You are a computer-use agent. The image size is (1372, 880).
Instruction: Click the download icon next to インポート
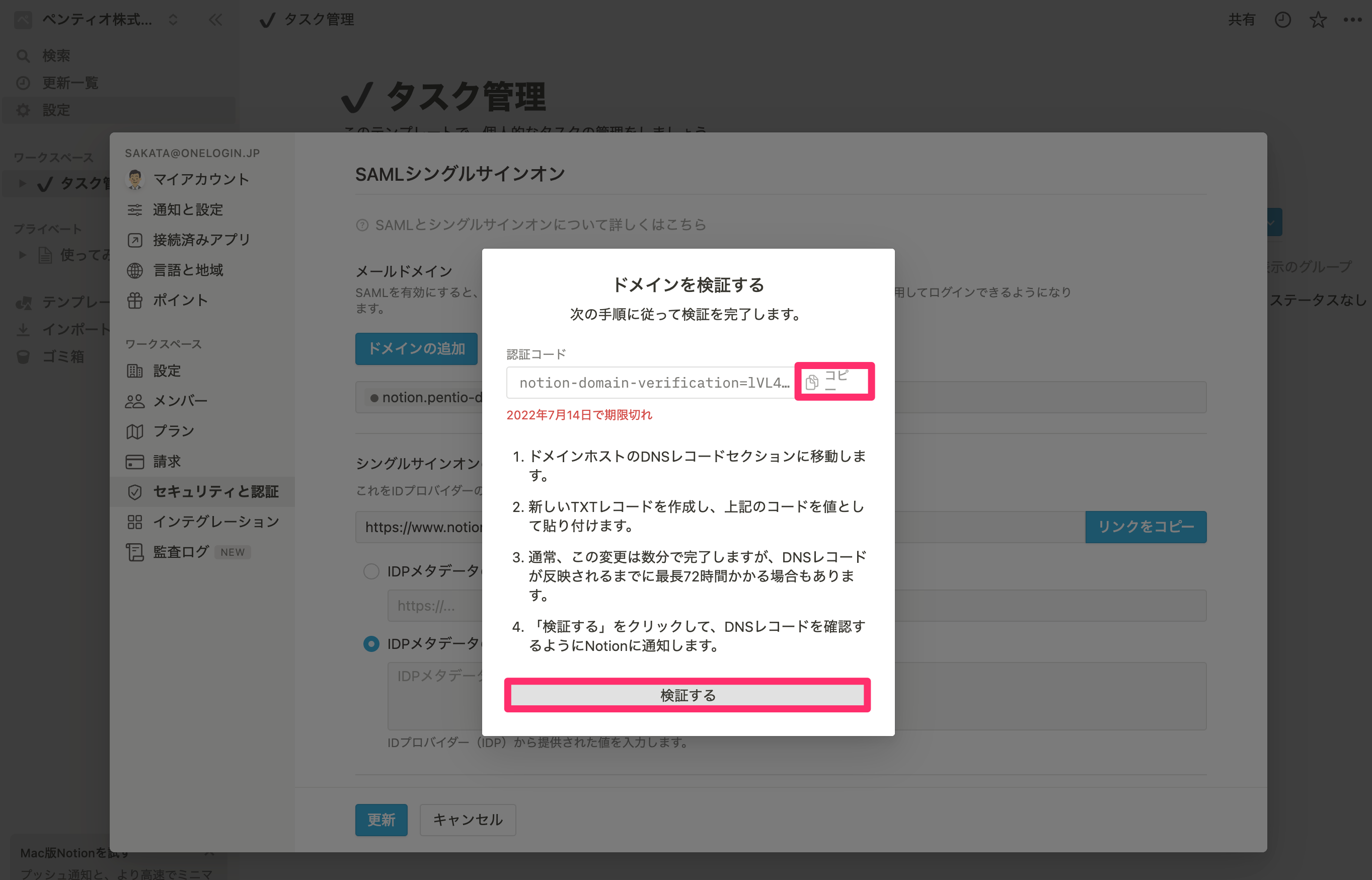[x=23, y=329]
